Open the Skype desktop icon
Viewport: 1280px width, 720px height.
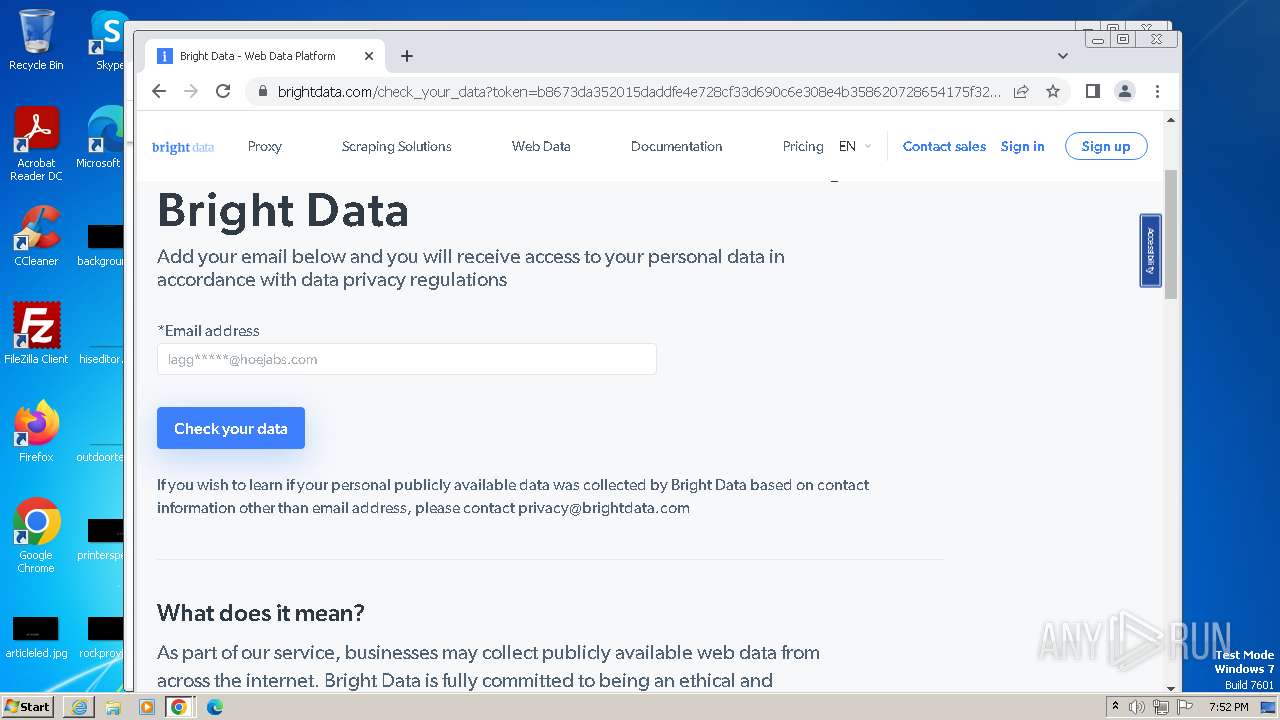click(109, 40)
